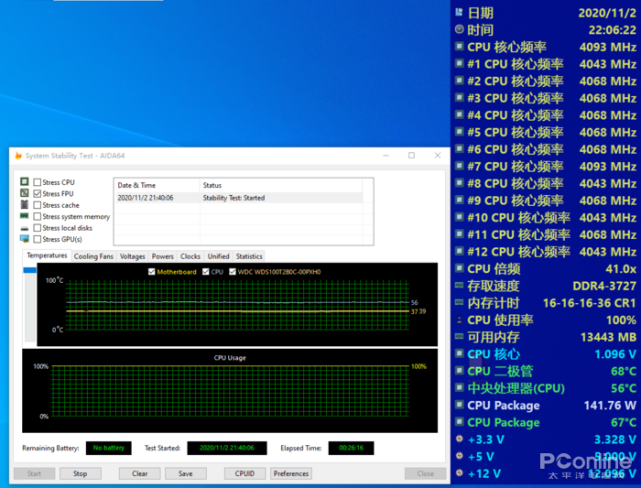Switch to the Cooling Fans tab
Viewport: 641px width, 488px height.
point(93,256)
